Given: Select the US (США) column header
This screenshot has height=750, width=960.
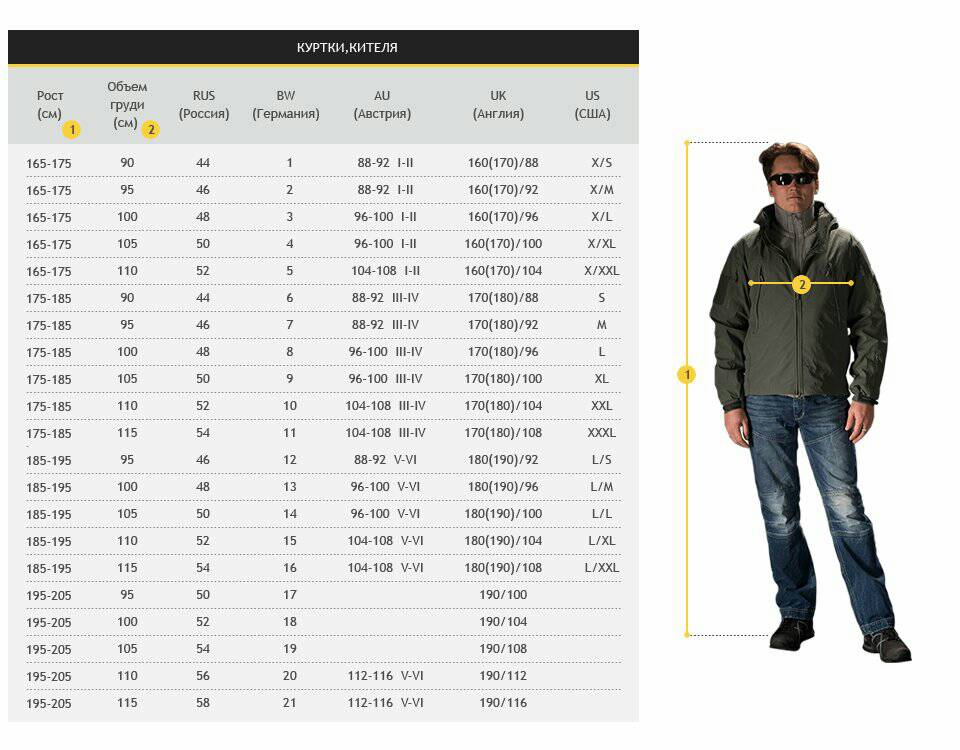Looking at the screenshot, I should pos(592,105).
